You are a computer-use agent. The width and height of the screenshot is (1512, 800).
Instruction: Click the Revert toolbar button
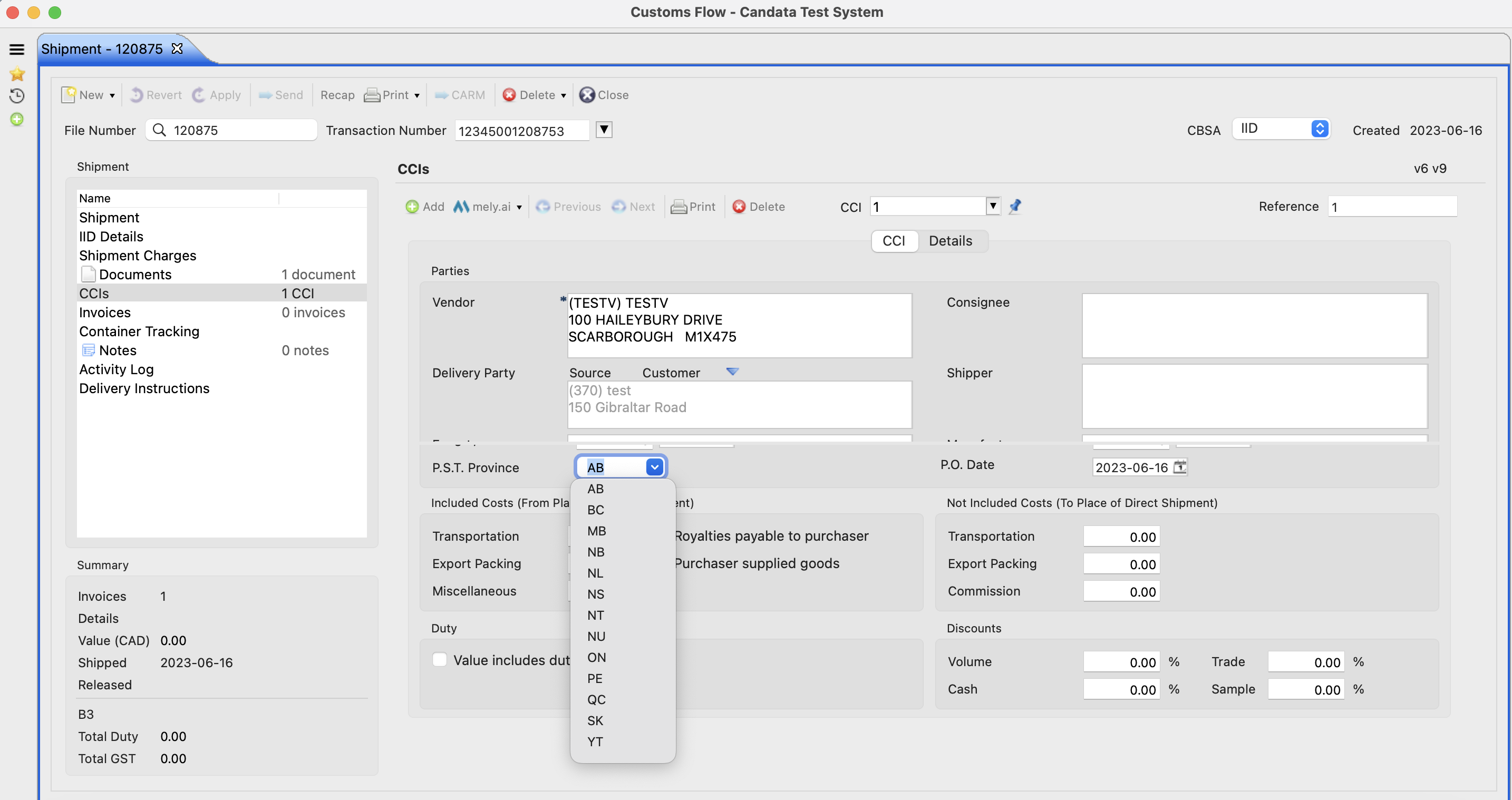pyautogui.click(x=156, y=94)
